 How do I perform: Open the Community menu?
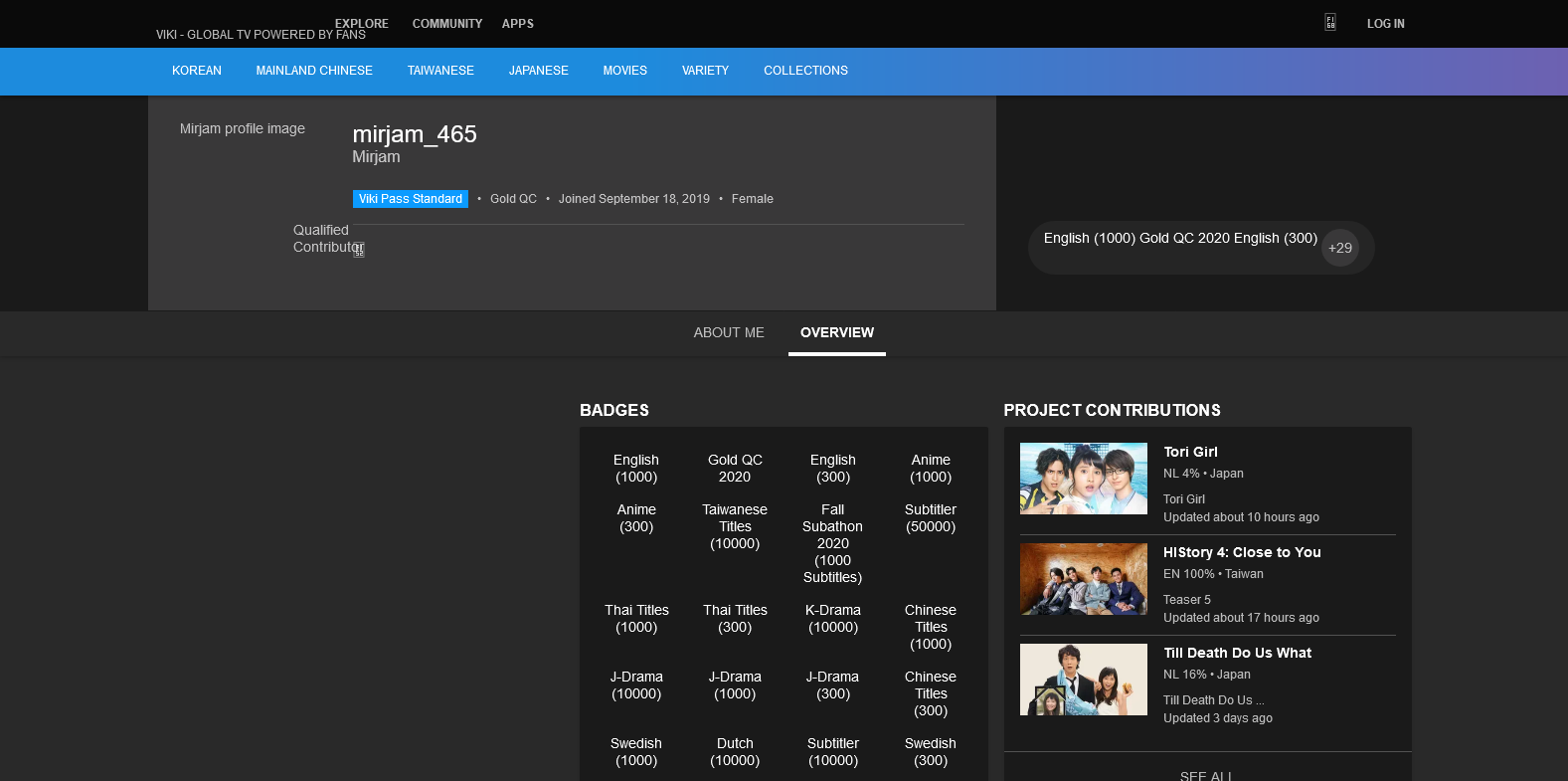(x=447, y=24)
